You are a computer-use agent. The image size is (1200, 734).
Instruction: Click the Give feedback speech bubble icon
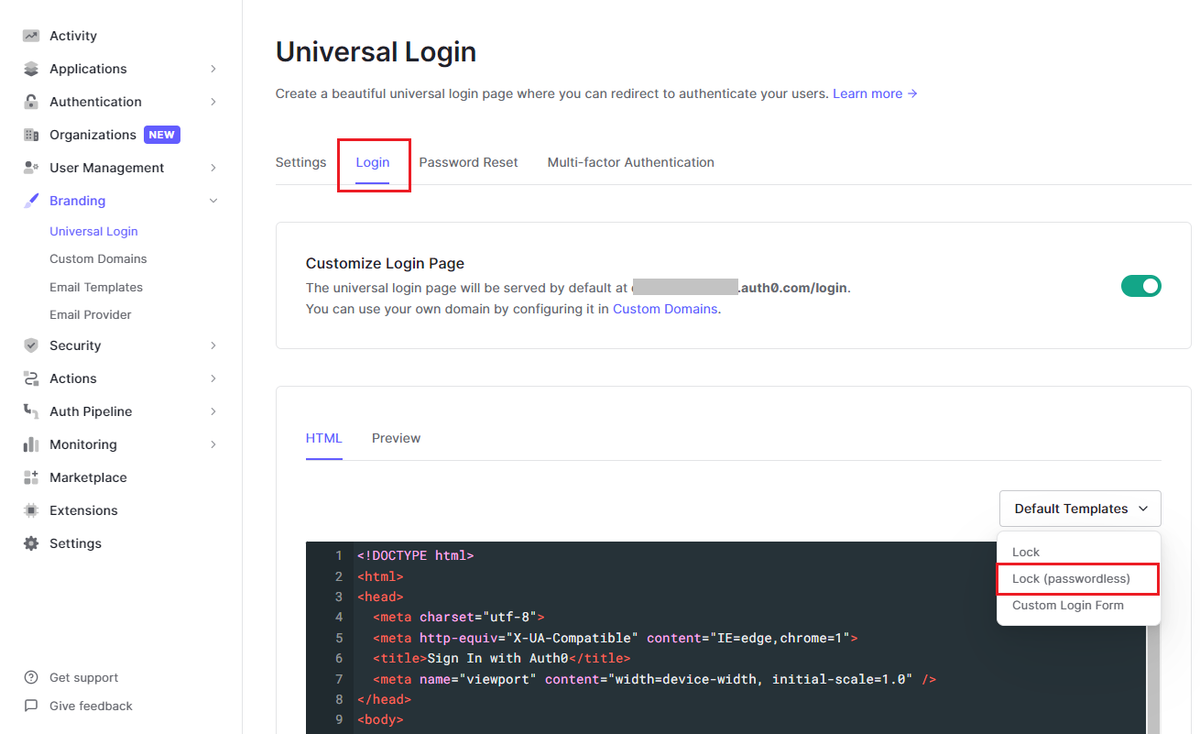point(31,706)
